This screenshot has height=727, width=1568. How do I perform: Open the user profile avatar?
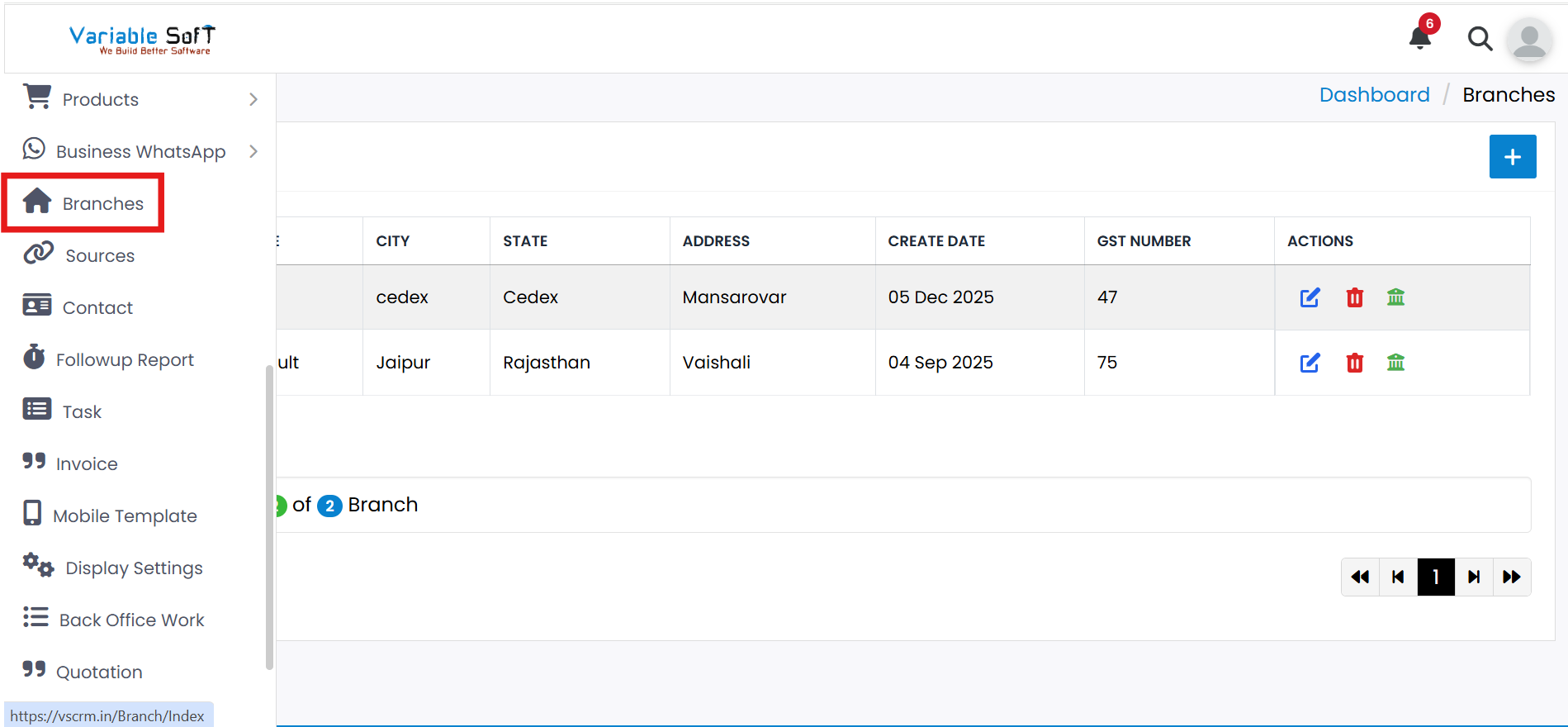[1528, 40]
